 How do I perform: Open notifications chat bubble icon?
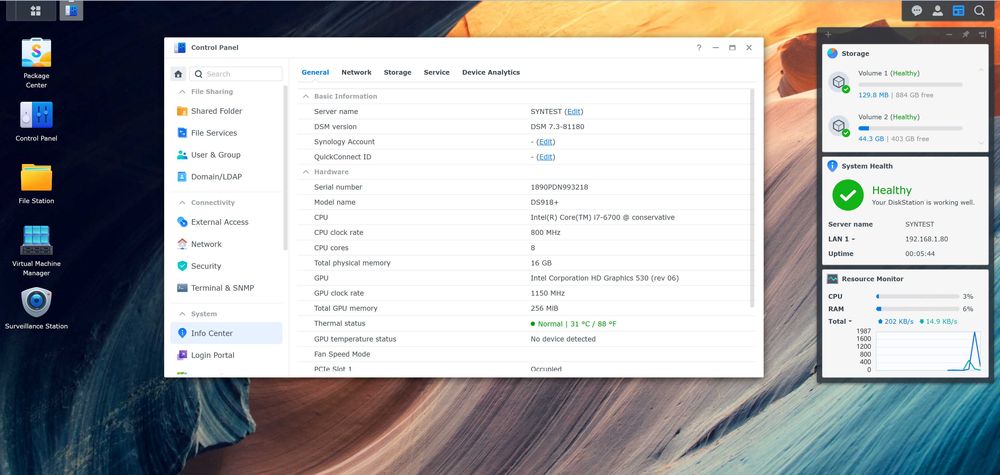point(916,10)
